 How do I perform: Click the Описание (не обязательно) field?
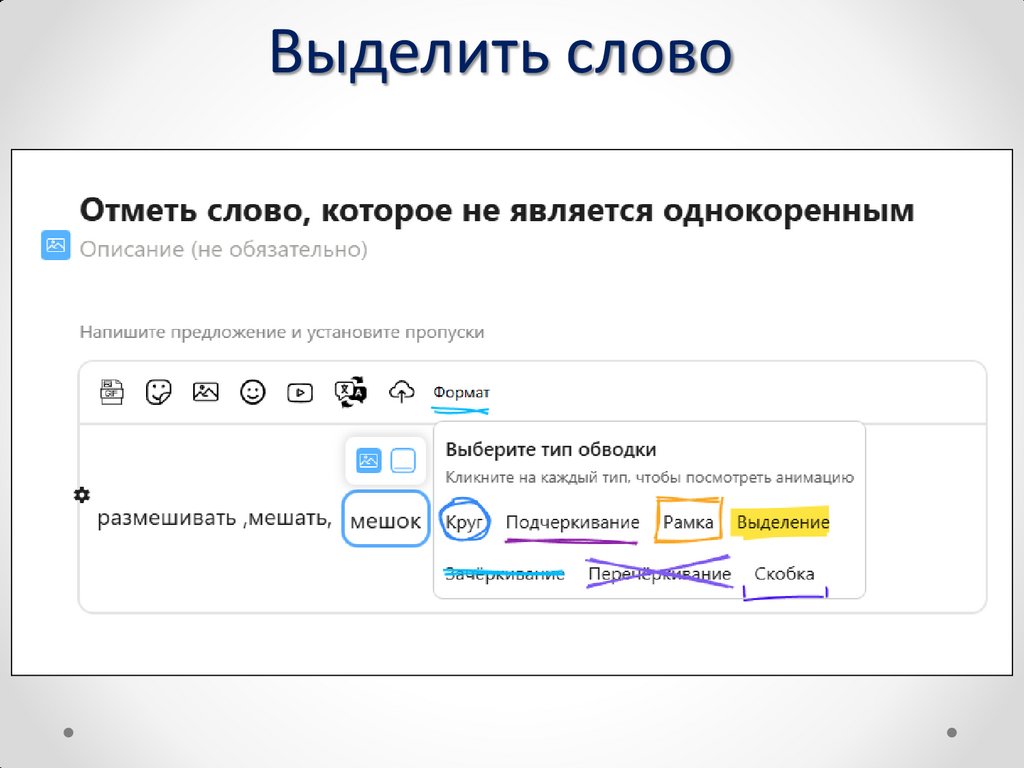coord(223,249)
